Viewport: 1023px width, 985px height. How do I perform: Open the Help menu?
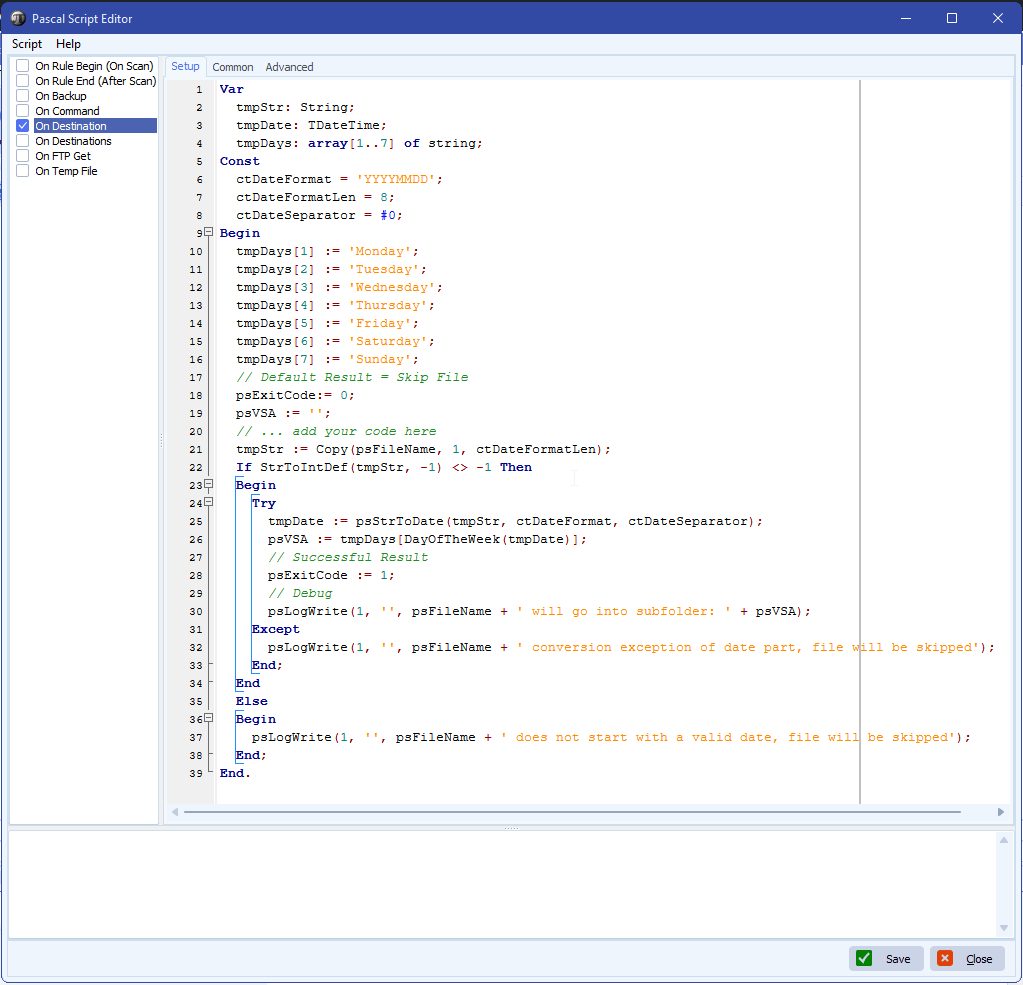(68, 44)
